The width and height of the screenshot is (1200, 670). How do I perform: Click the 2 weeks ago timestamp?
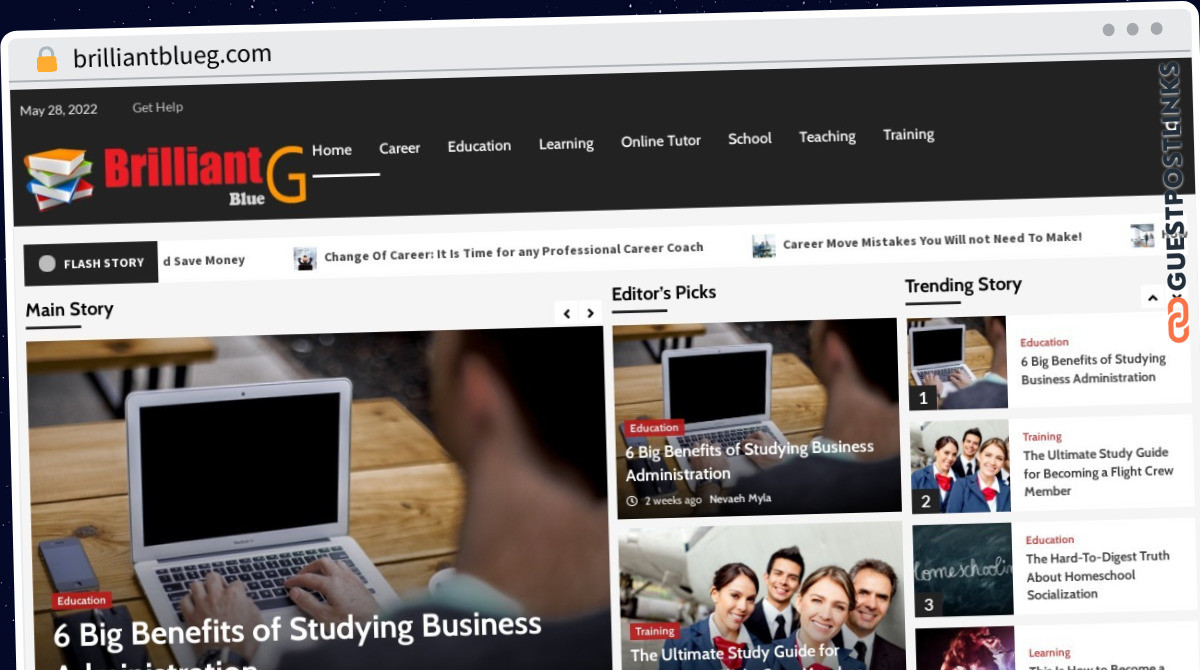click(673, 500)
